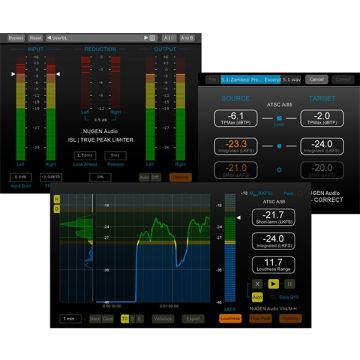Viewport: 360px width, 360px height.
Task: Toggle the true peak limiter link icon
Action: click(280, 118)
